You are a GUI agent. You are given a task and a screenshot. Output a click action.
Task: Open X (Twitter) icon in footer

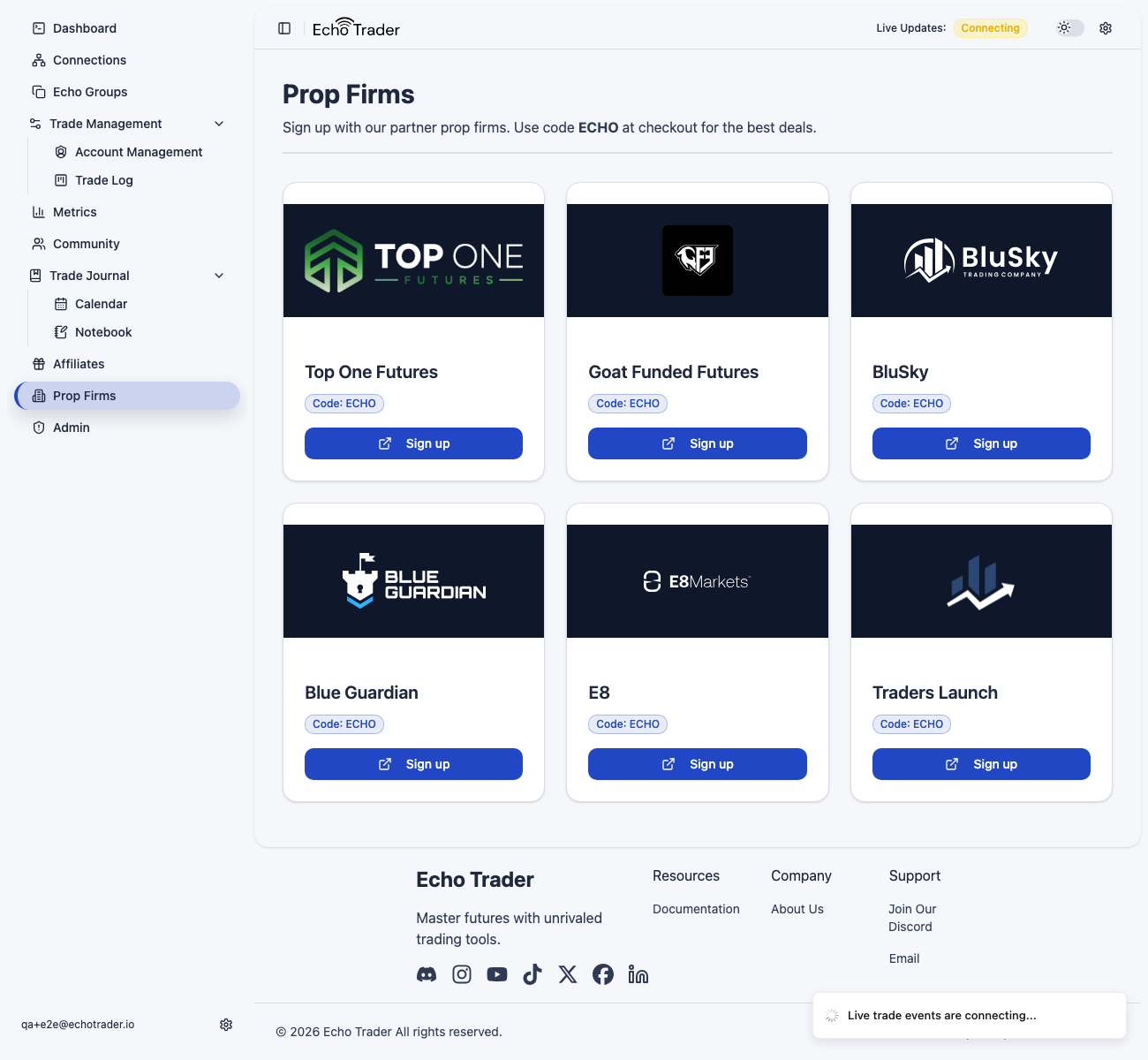pos(568,974)
